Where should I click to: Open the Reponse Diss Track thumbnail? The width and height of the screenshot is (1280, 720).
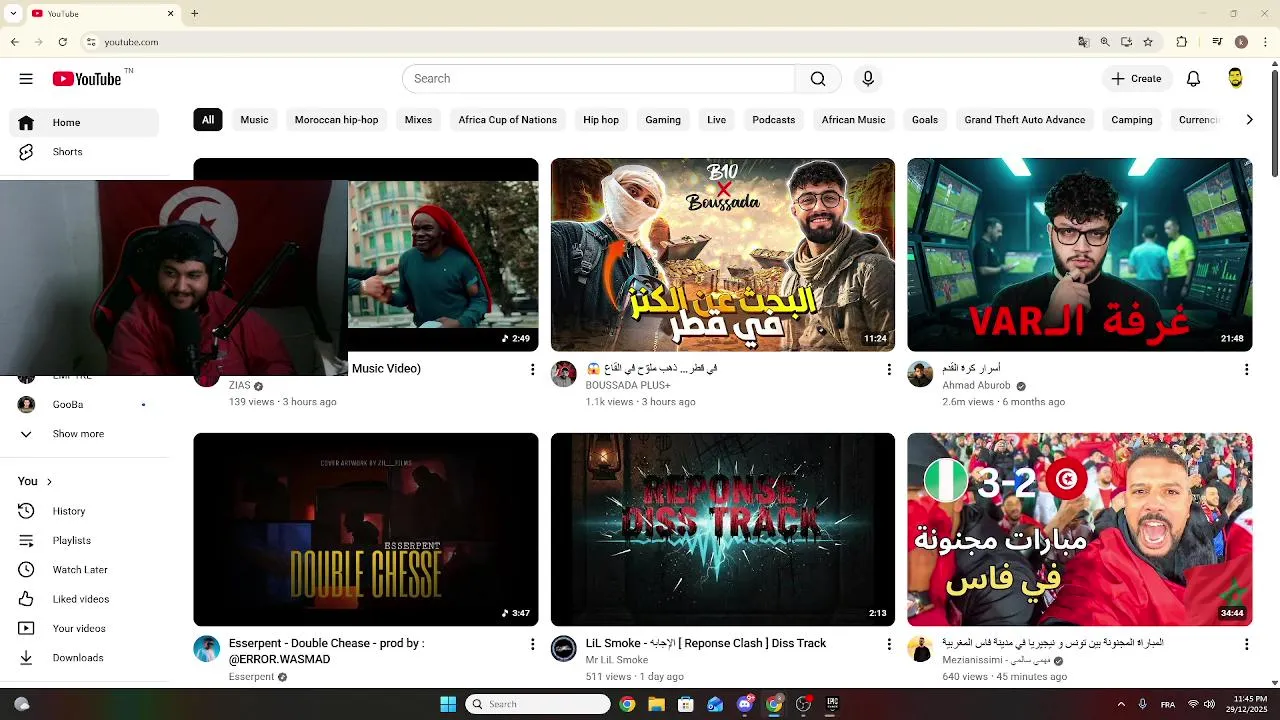tap(723, 529)
